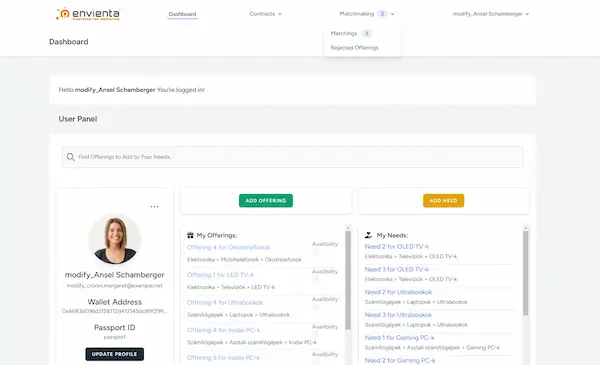600x365 pixels.
Task: Toggle availability for Offering 4 for Irodai PC-k
Action: [315, 334]
